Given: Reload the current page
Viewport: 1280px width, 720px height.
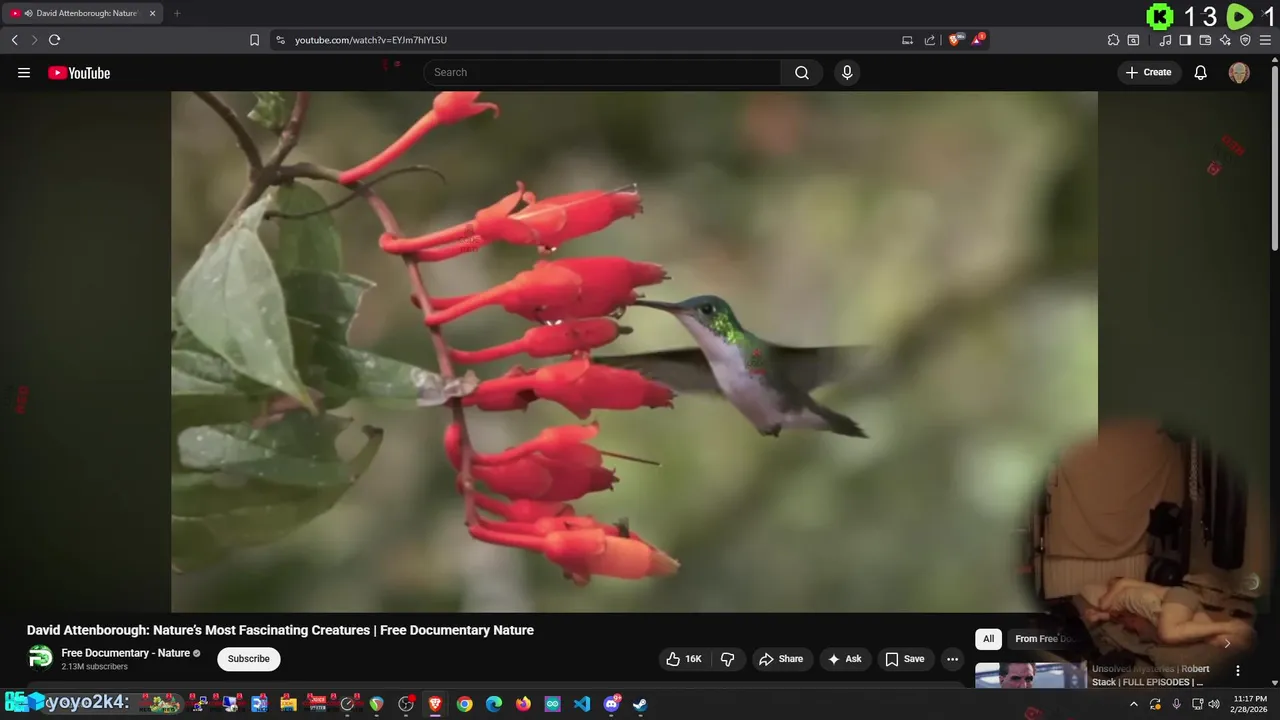Looking at the screenshot, I should pyautogui.click(x=54, y=40).
